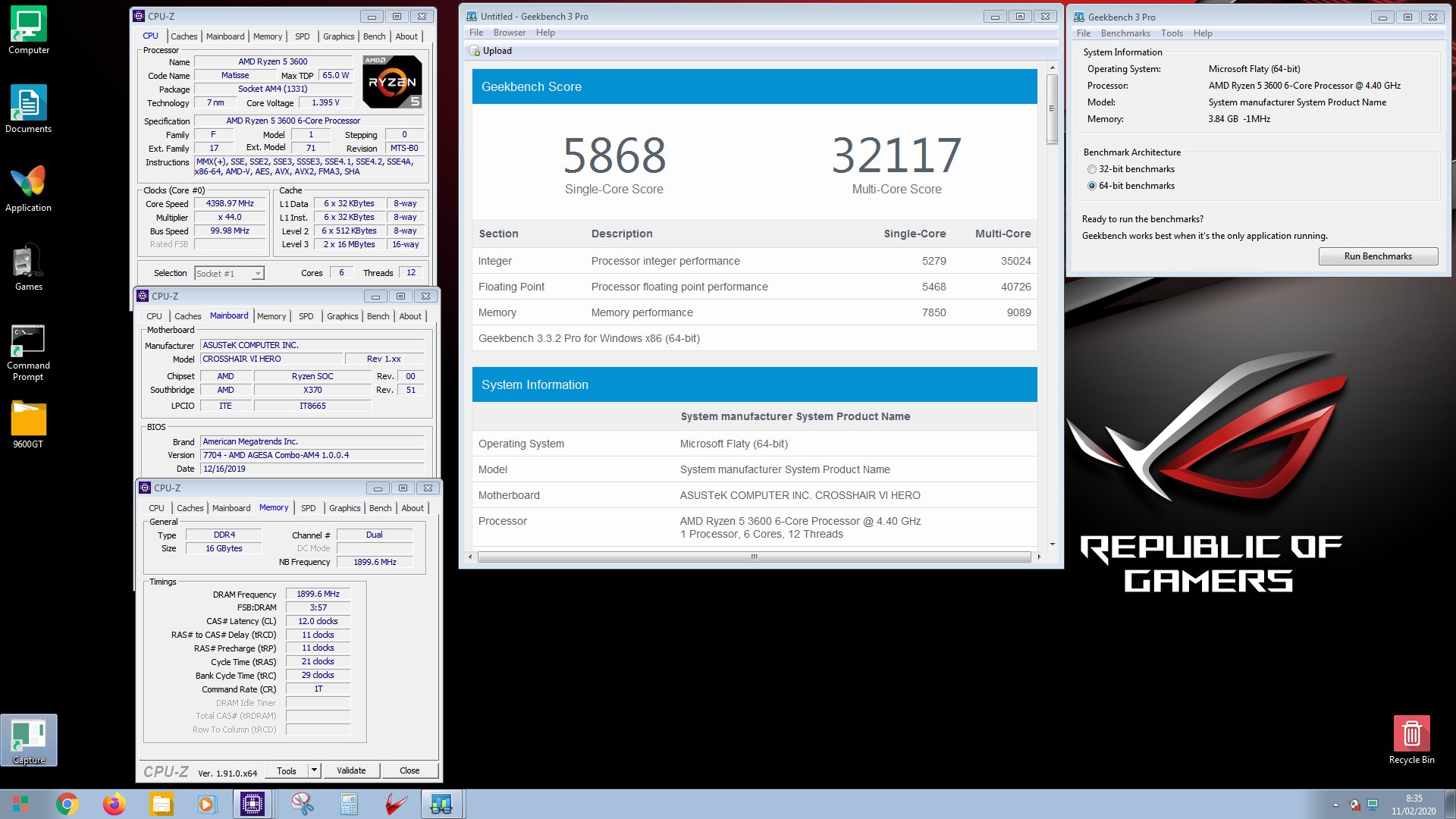
Task: Open the Recycle Bin
Action: point(1411,740)
